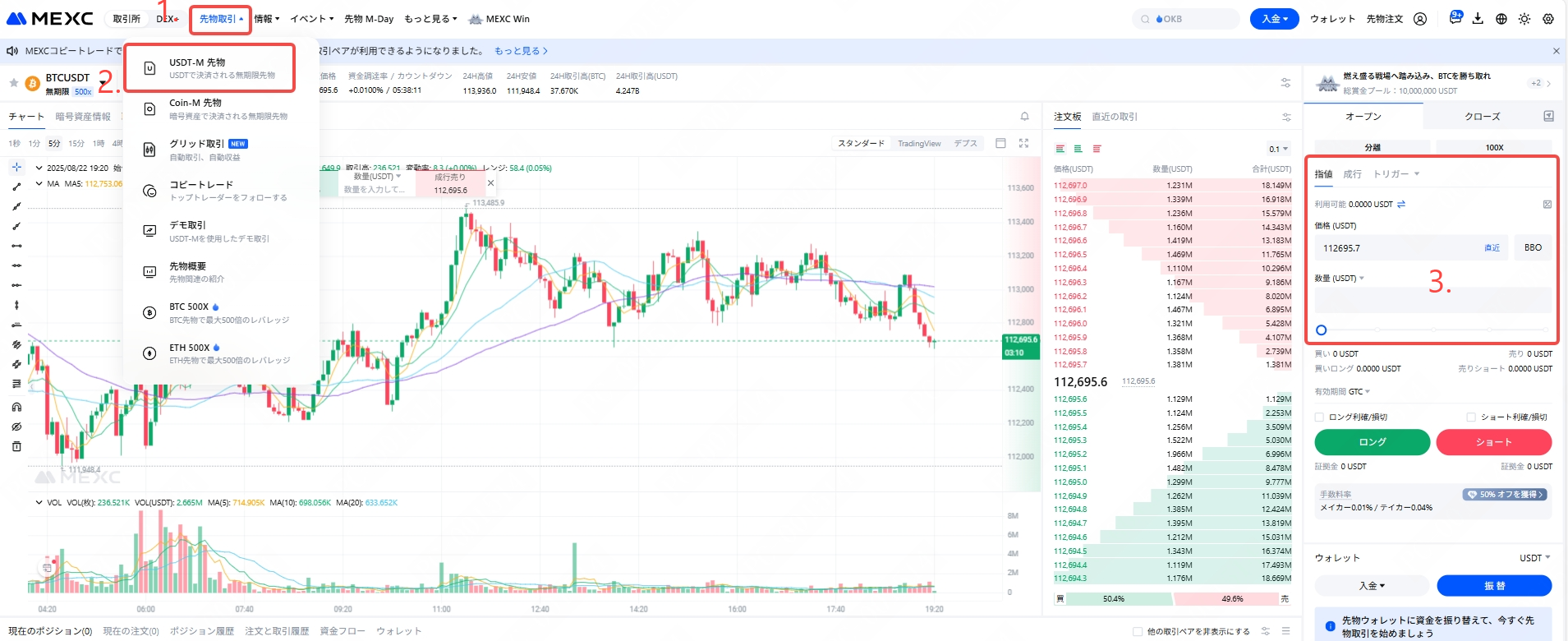Click the quantity percentage slider handle
This screenshot has height=641, width=1568.
pos(1321,330)
